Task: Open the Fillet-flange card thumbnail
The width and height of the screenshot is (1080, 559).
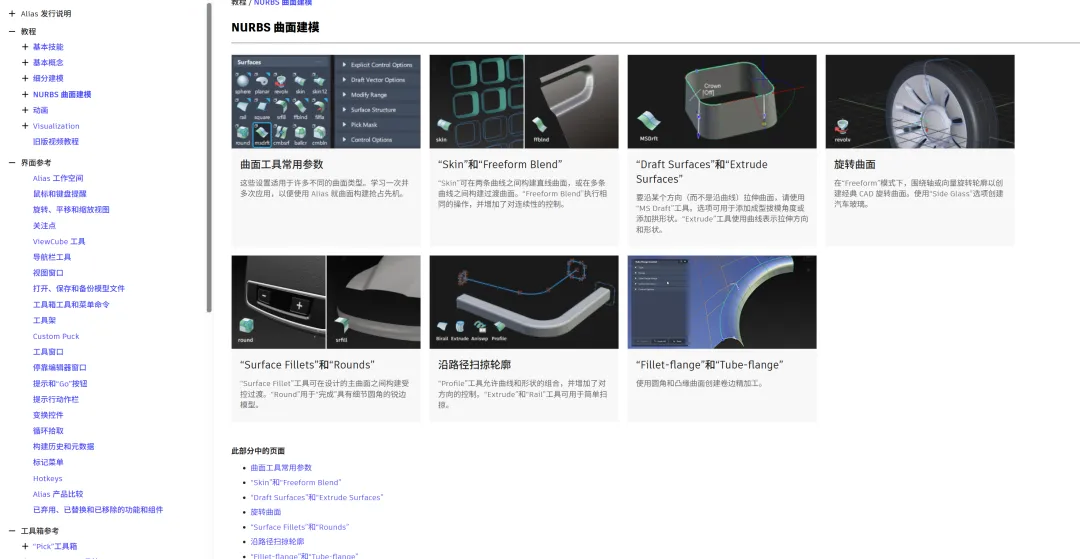Action: point(722,302)
